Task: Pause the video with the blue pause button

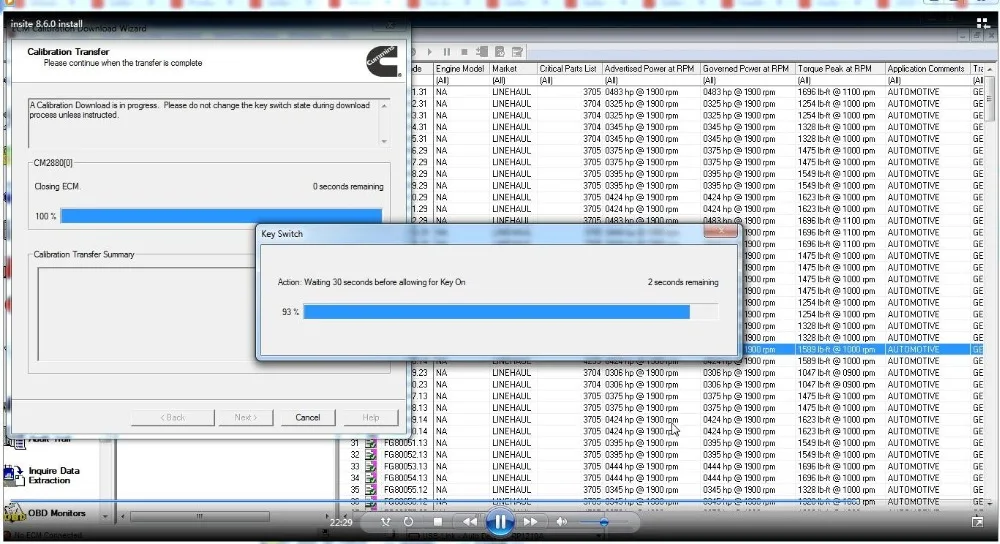Action: coord(499,522)
